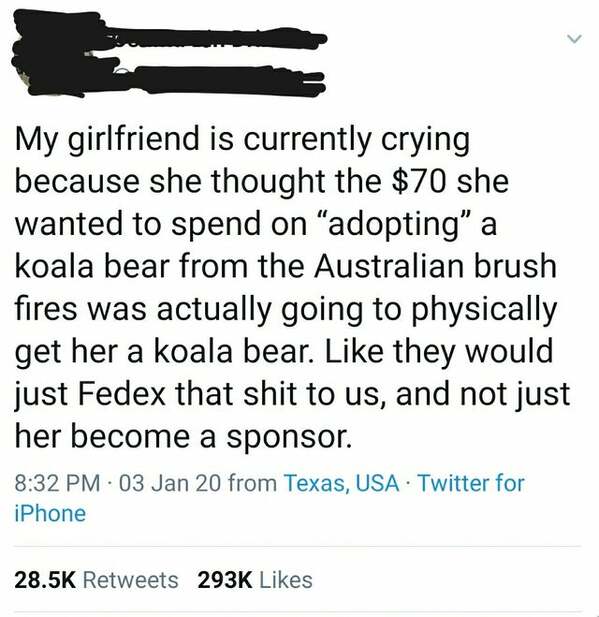Click the 8:32 PM timestamp
This screenshot has width=599, height=617.
click(x=57, y=483)
